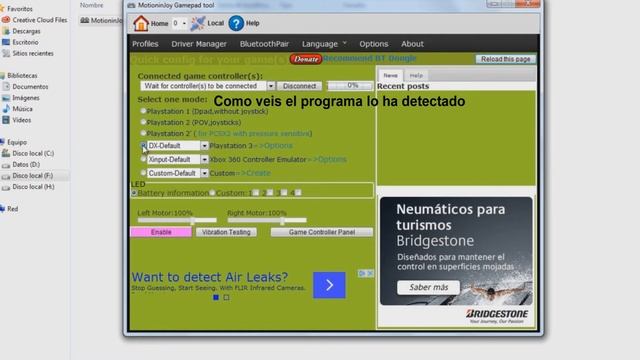Click Favoritos star icon in Explorer sidebar

[2, 9]
